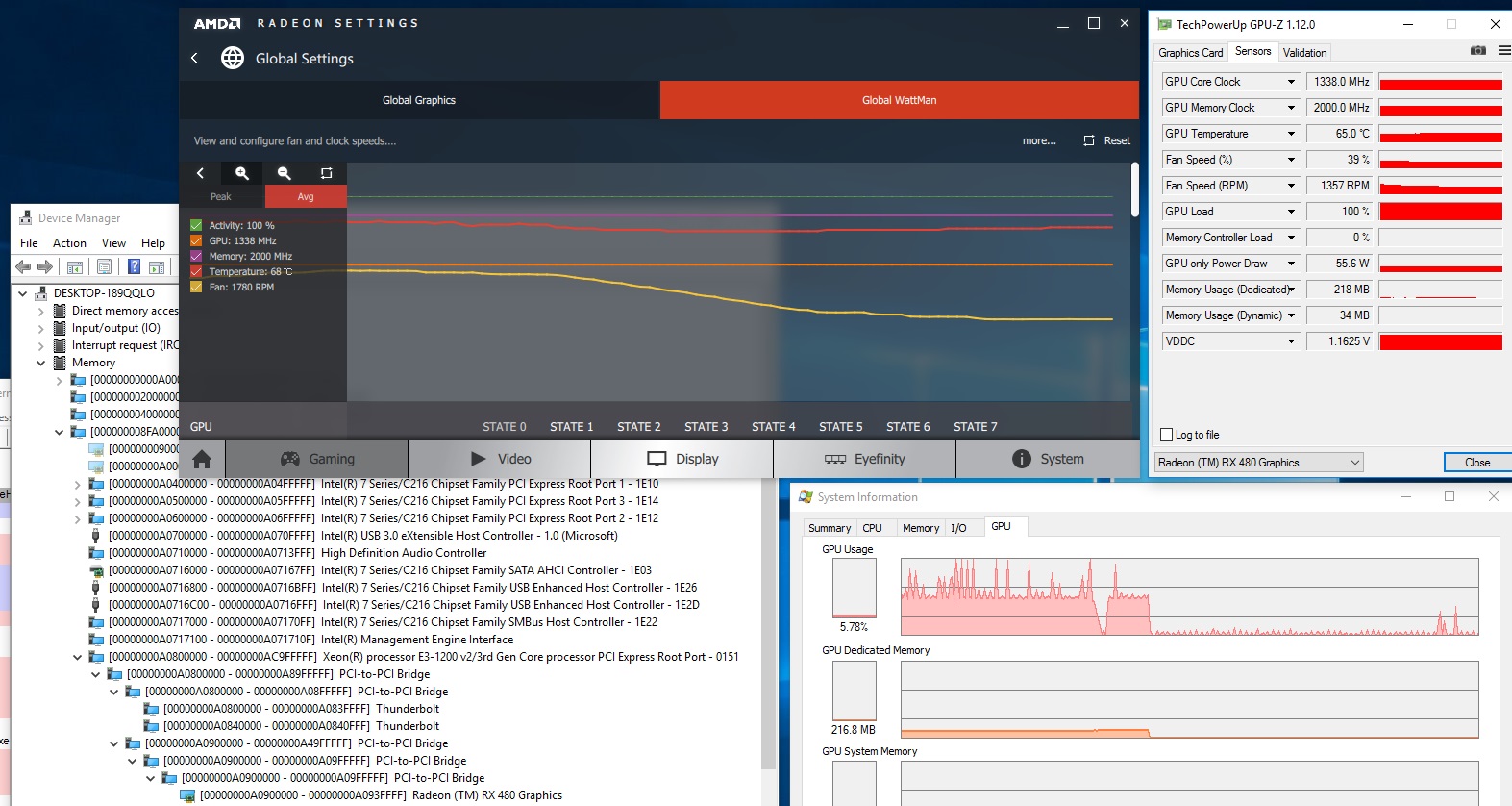
Task: Click Device Manager Help toolbar icon
Action: [135, 266]
